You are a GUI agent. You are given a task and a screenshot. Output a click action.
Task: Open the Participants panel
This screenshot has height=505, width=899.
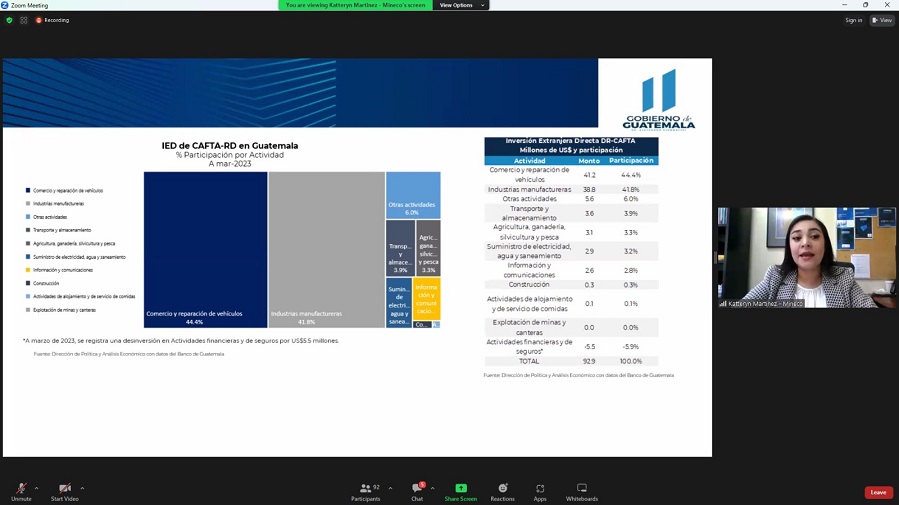[365, 491]
